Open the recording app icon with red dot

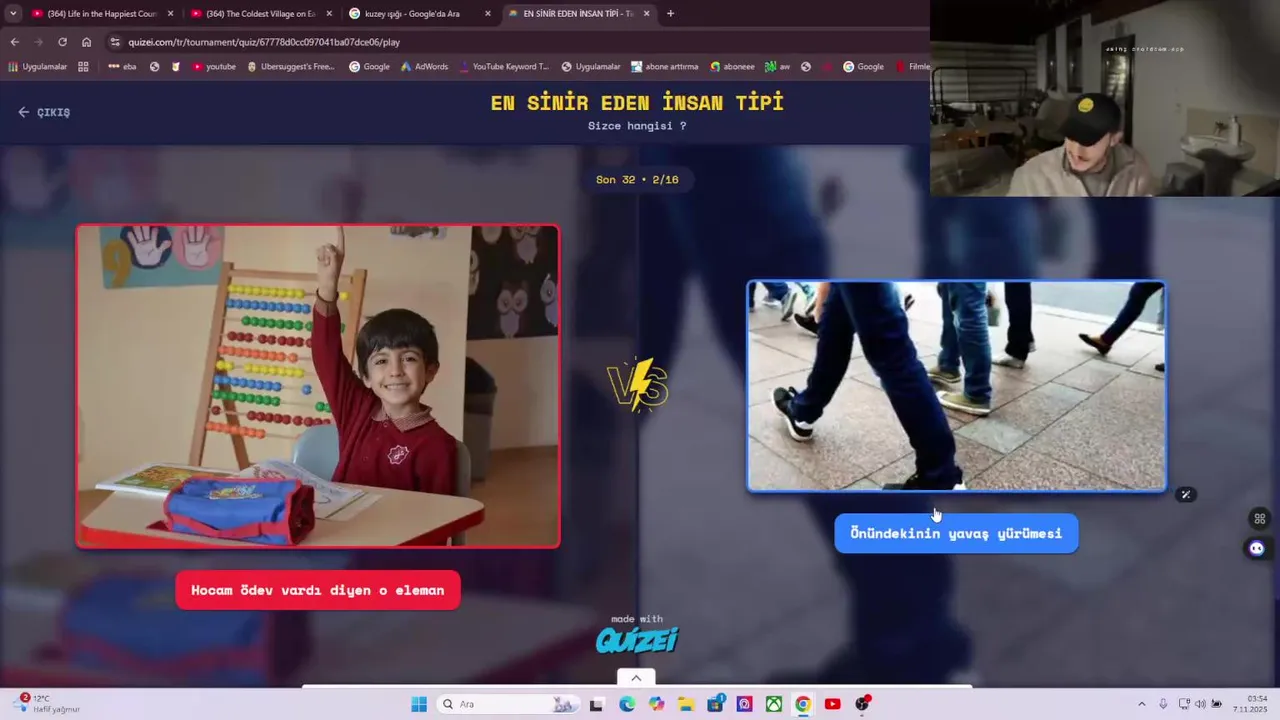tap(862, 704)
